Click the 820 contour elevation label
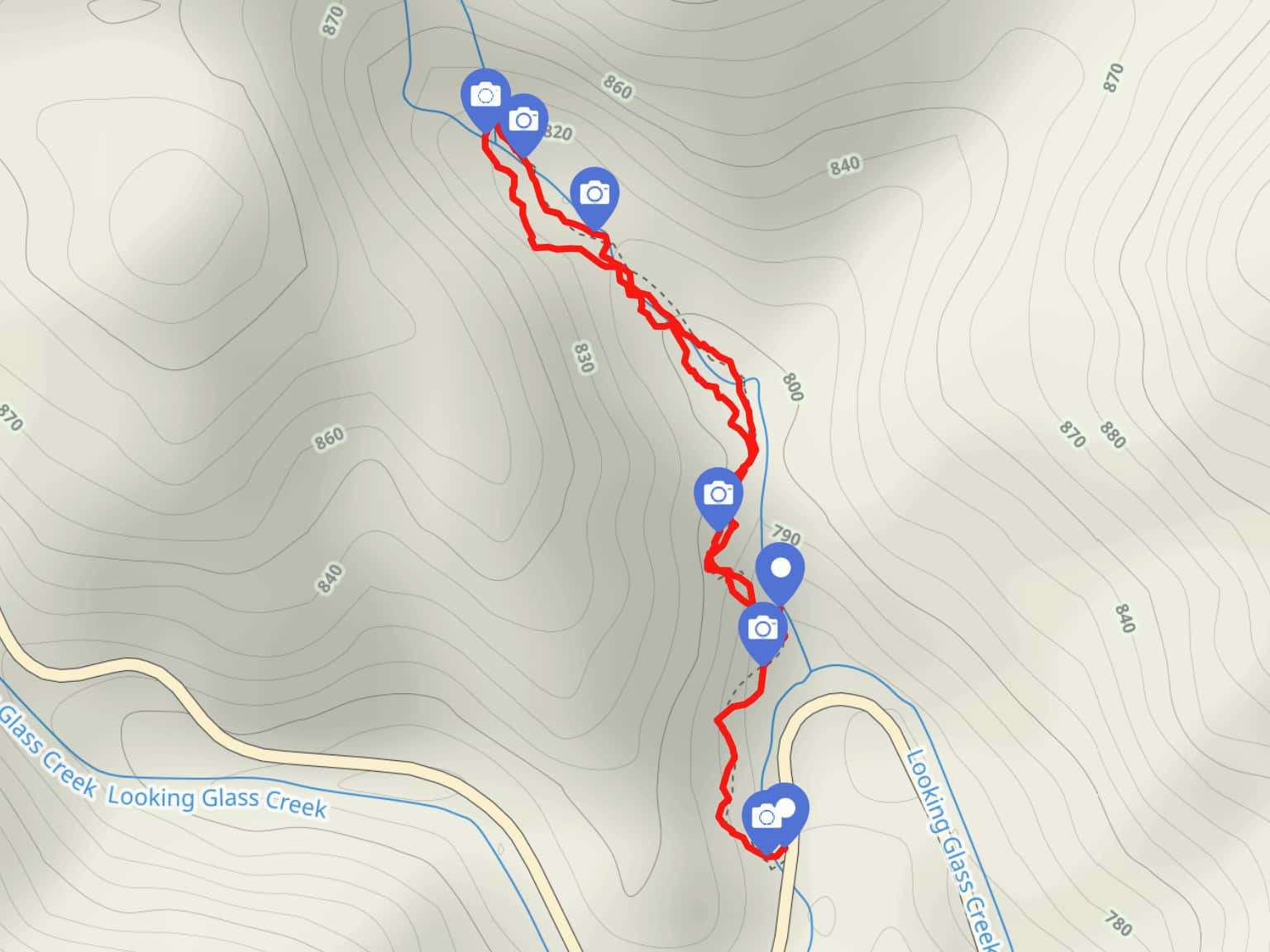 click(x=558, y=132)
